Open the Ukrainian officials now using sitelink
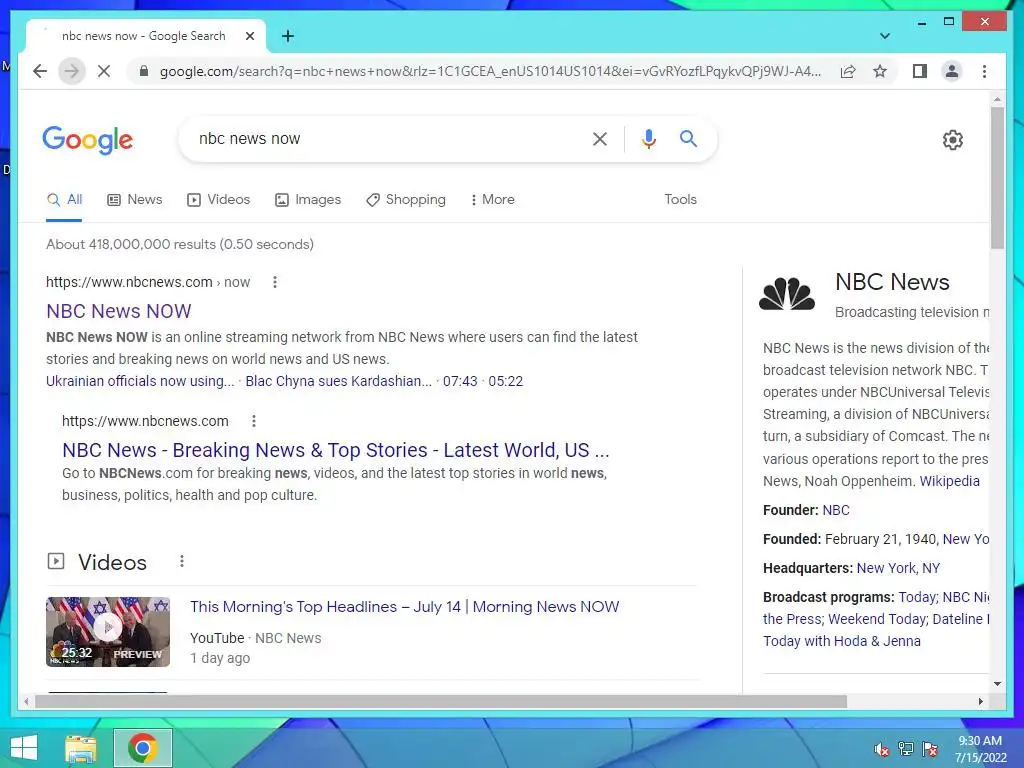The height and width of the screenshot is (768, 1024). click(x=140, y=381)
